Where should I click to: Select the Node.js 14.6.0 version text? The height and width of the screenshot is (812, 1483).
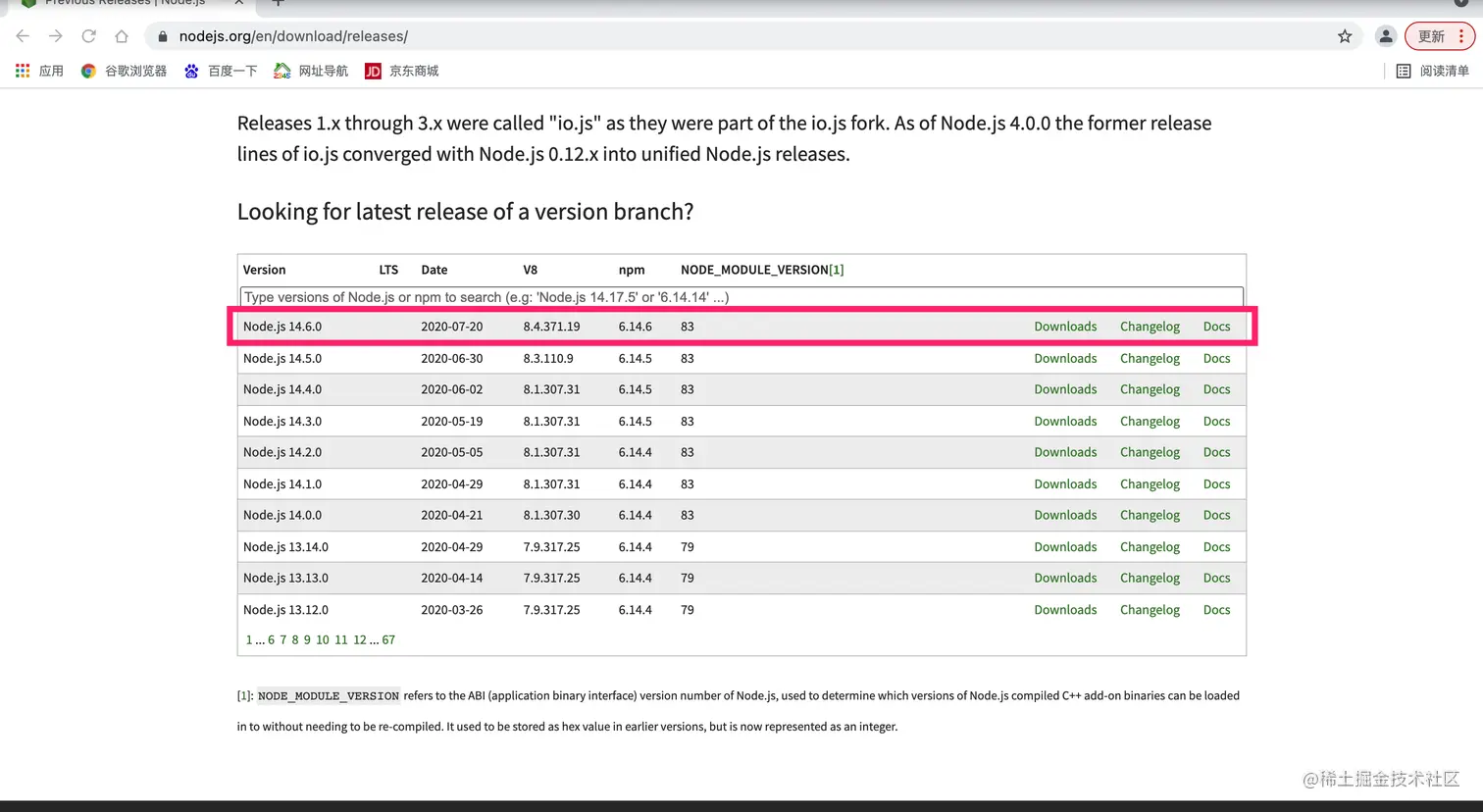click(x=282, y=327)
